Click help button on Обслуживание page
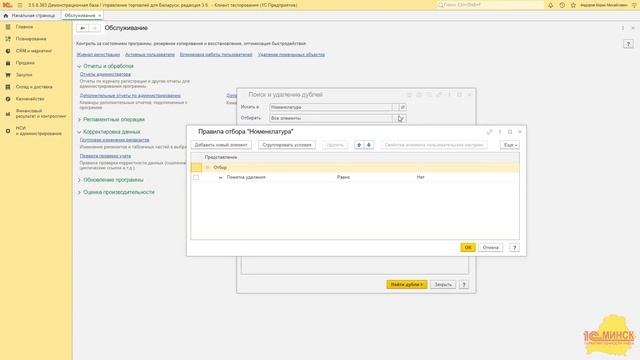The height and width of the screenshot is (360, 640). pyautogui.click(x=628, y=44)
